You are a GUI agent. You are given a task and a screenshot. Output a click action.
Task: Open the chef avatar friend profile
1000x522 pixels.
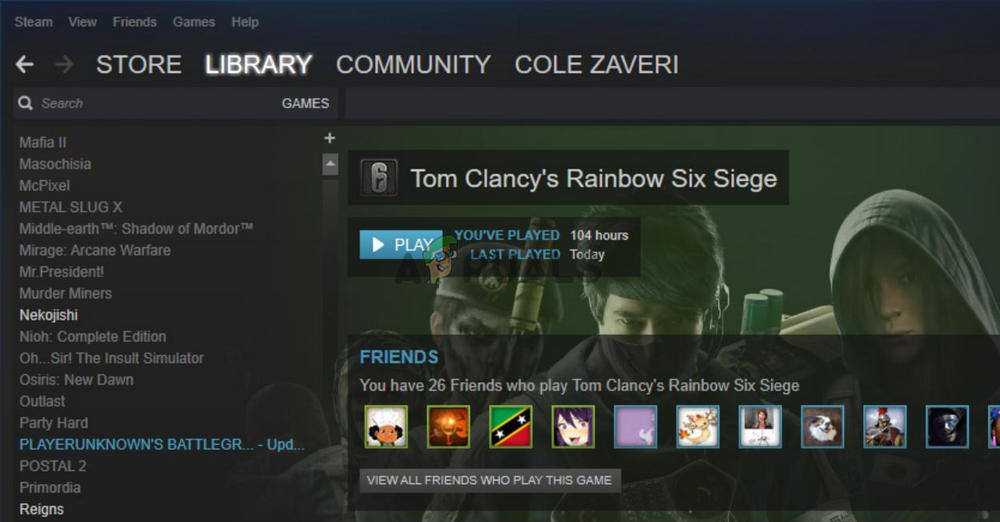[386, 426]
